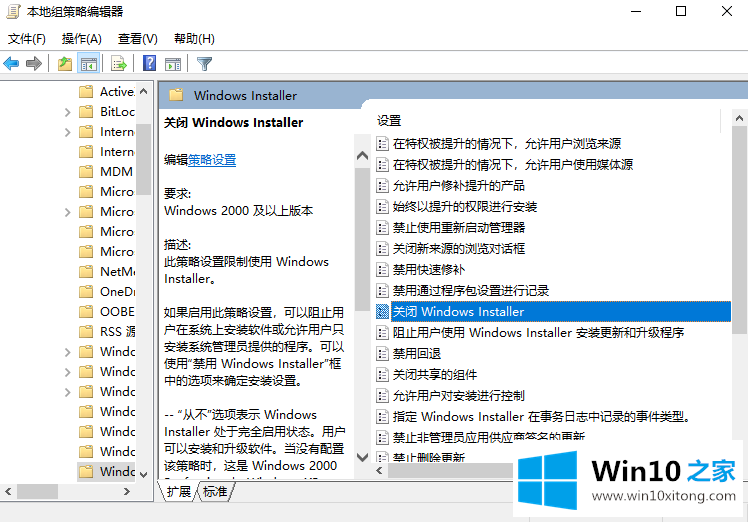Click the folder icon next to RSS 源

(86, 332)
